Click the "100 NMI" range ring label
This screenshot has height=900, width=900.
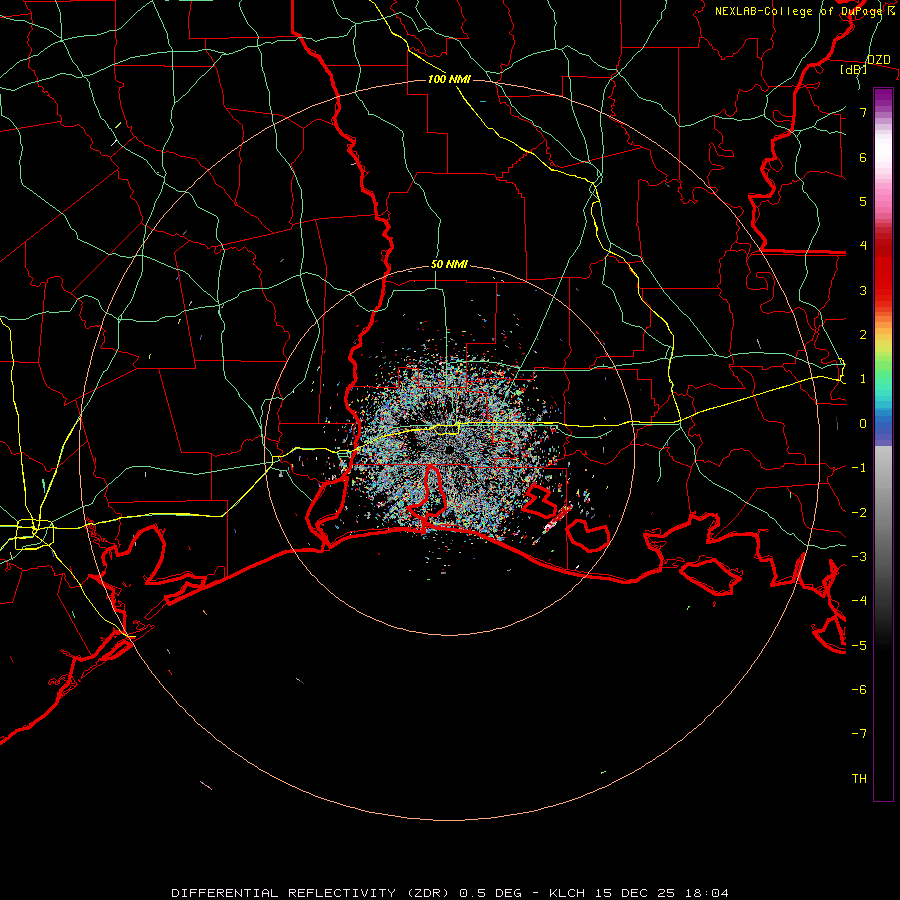449,79
